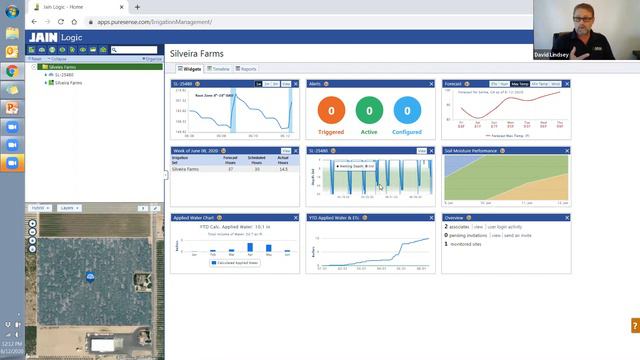Open the Organize dropdown in tree panel

click(152, 59)
